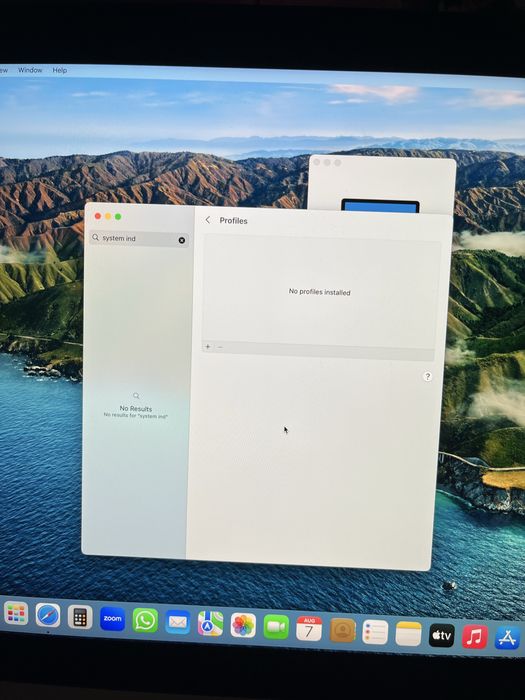
Task: Open the Calculator app in the Dock
Action: pyautogui.click(x=80, y=617)
